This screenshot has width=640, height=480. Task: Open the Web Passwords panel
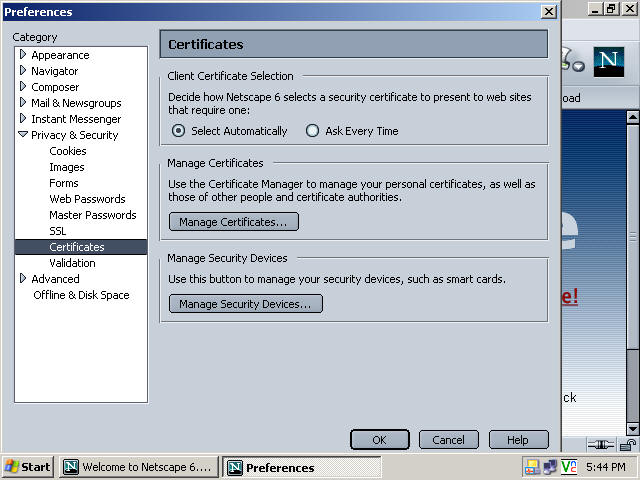click(x=87, y=199)
